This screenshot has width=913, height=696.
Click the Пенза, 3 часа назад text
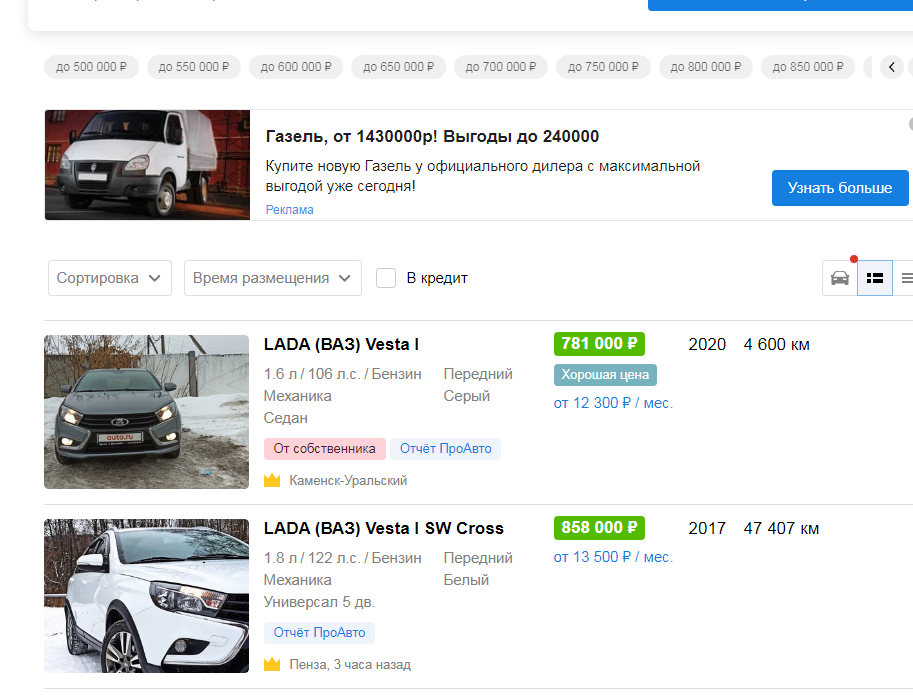coord(350,665)
